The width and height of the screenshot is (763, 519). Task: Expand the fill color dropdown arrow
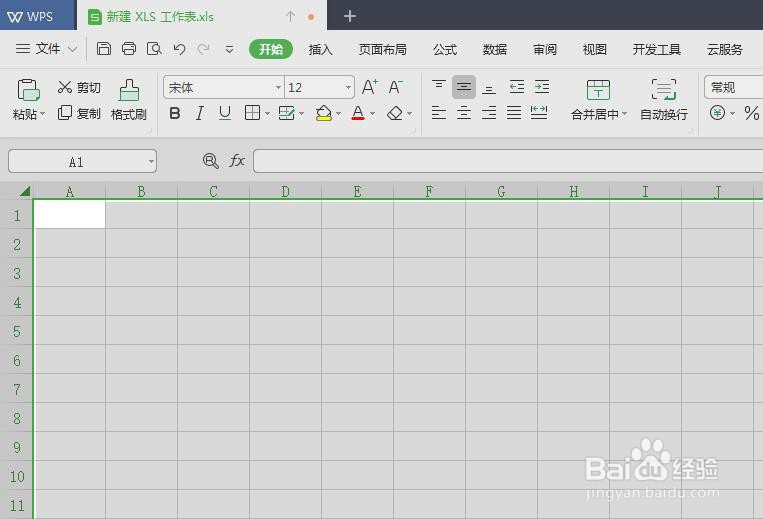pyautogui.click(x=338, y=113)
